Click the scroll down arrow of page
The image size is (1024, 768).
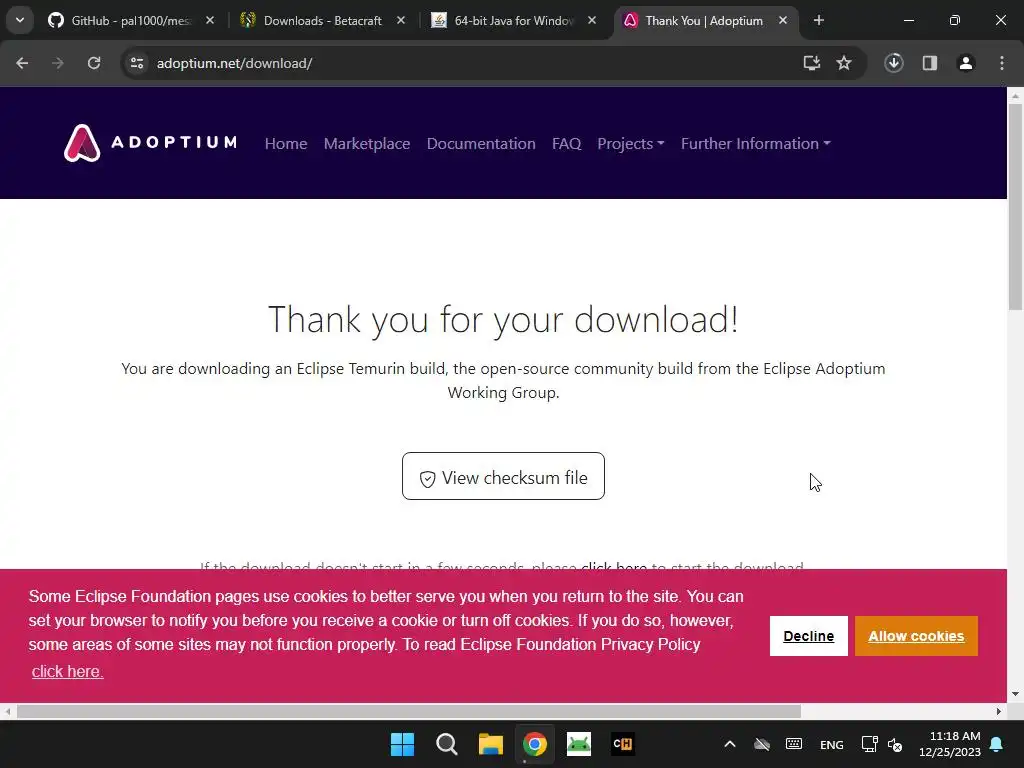click(x=1016, y=694)
